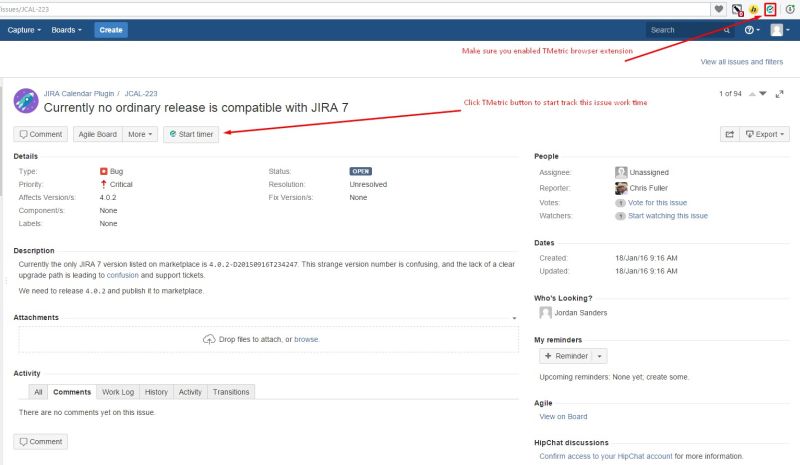Open the View on Board link
Viewport: 800px width, 465px height.
[563, 417]
